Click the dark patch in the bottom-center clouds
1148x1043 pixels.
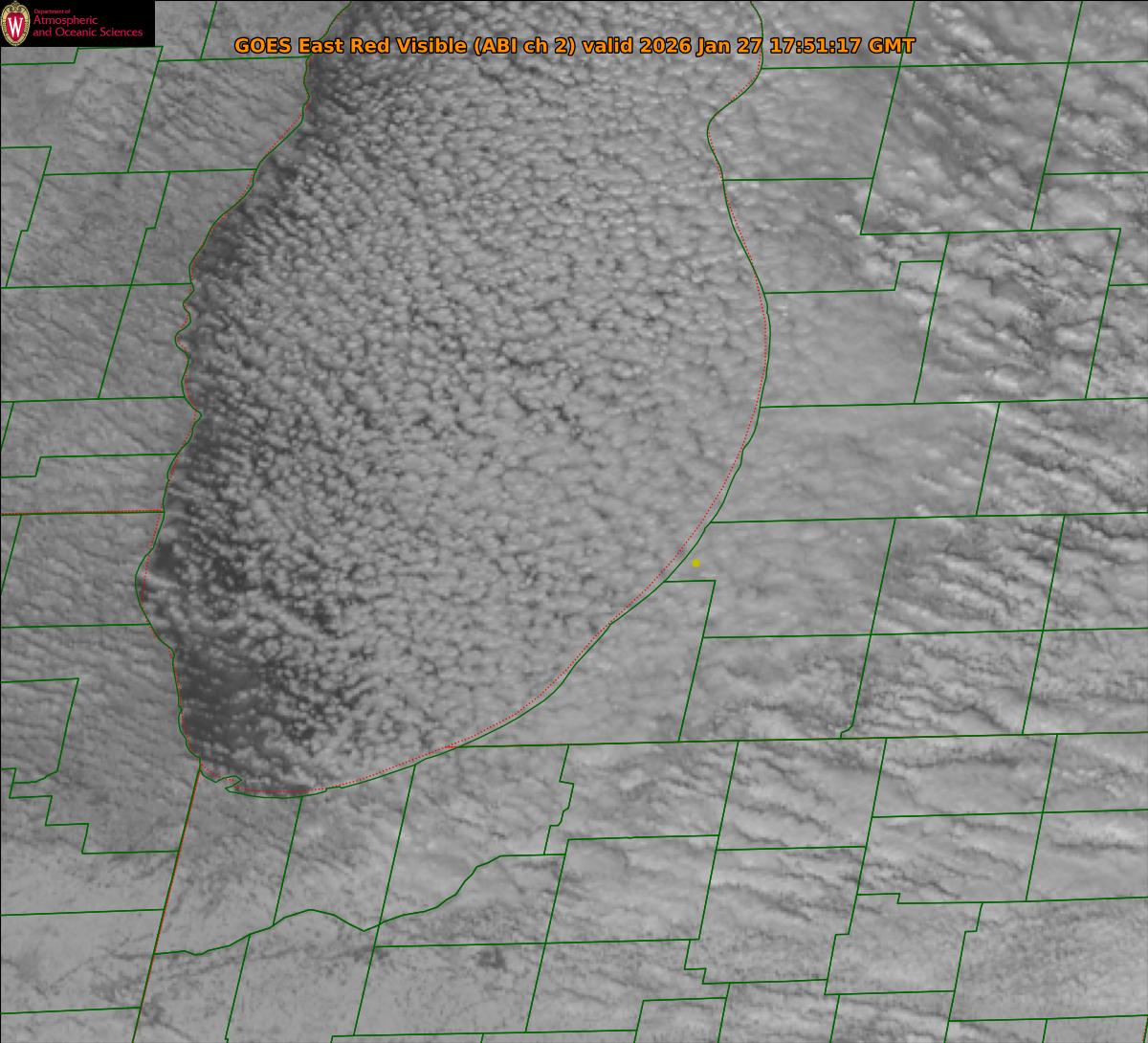point(491,959)
